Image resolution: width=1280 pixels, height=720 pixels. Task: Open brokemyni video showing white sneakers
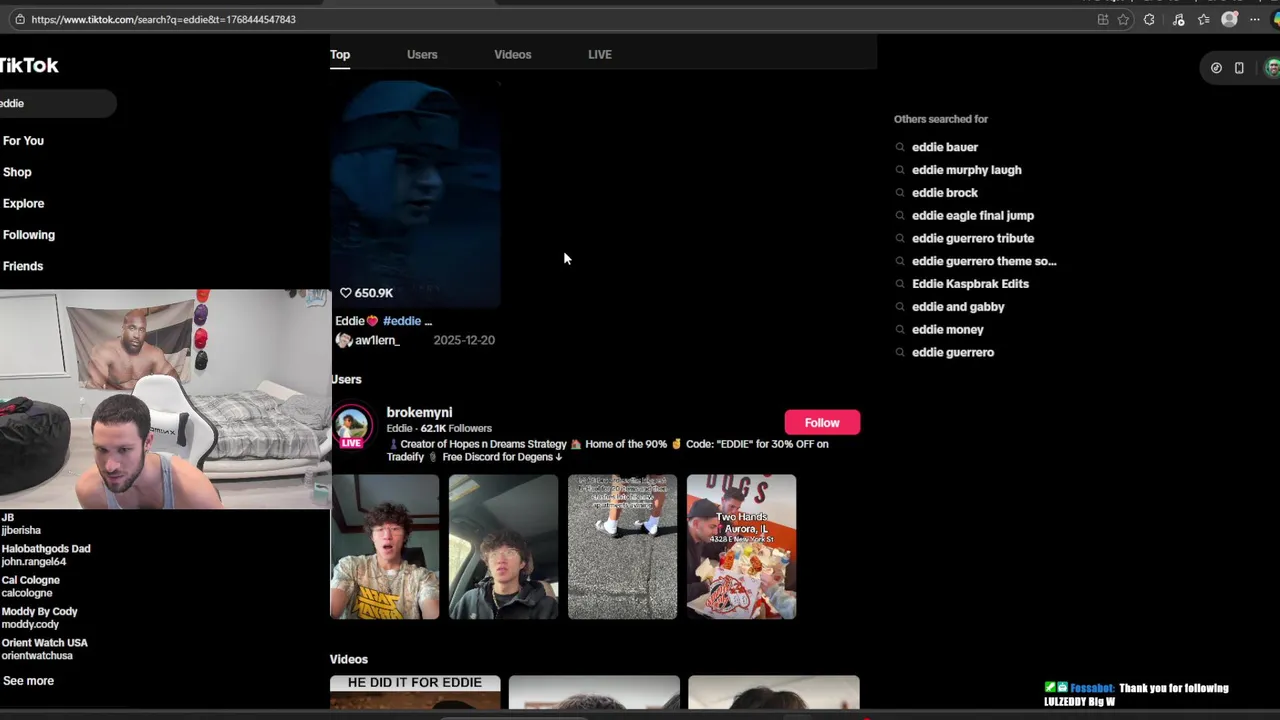coord(622,547)
